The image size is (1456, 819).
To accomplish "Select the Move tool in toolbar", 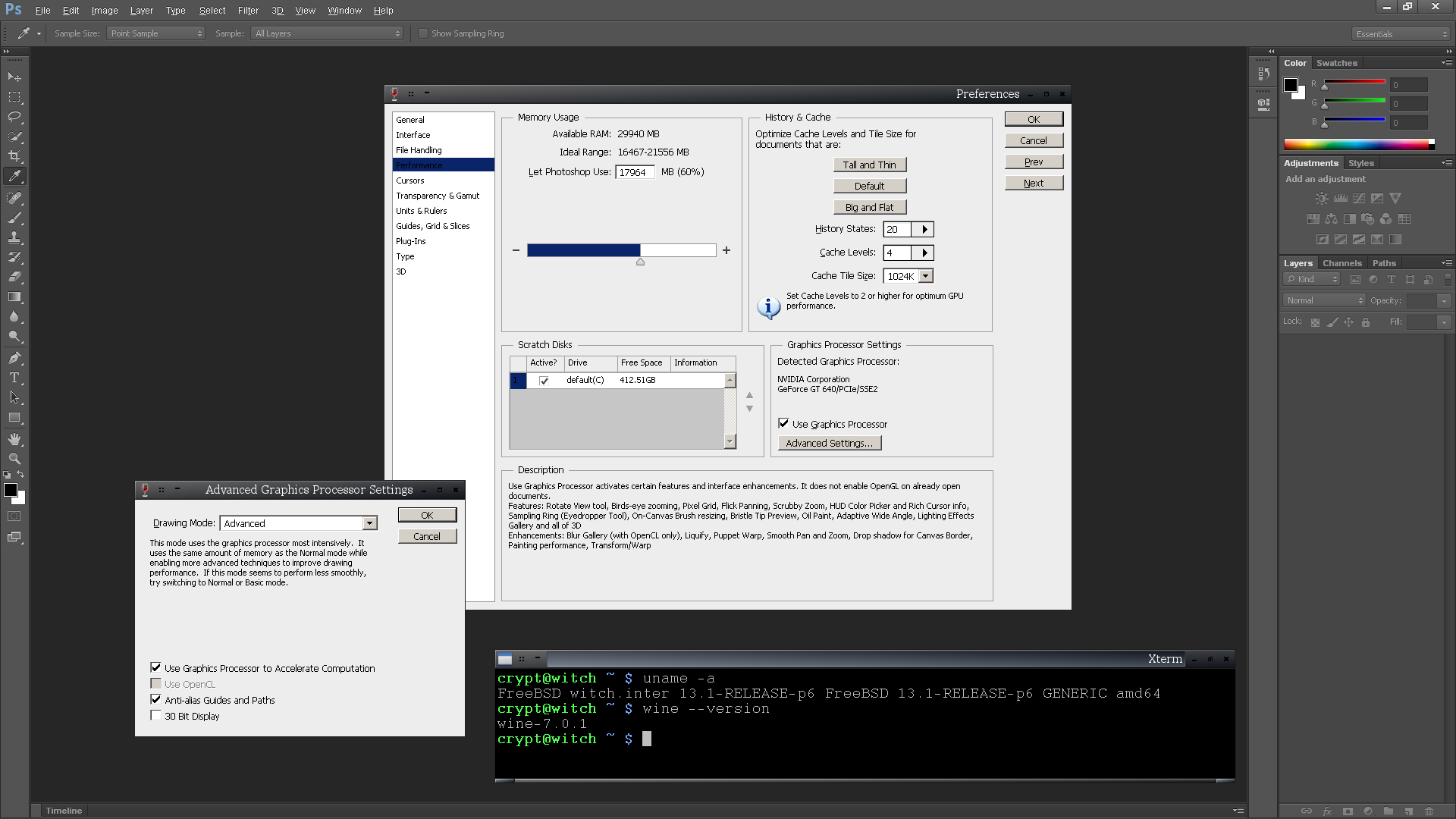I will click(14, 77).
